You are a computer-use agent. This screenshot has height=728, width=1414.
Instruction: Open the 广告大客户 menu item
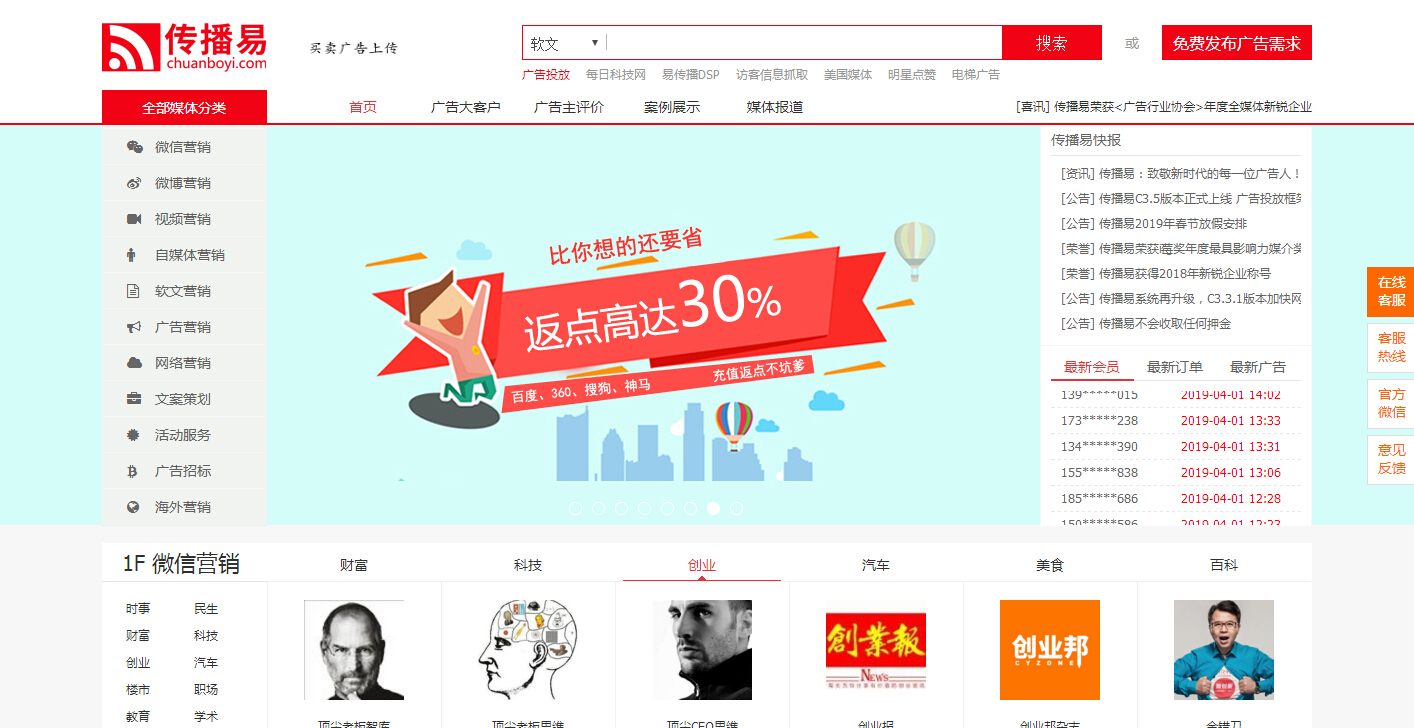(466, 107)
